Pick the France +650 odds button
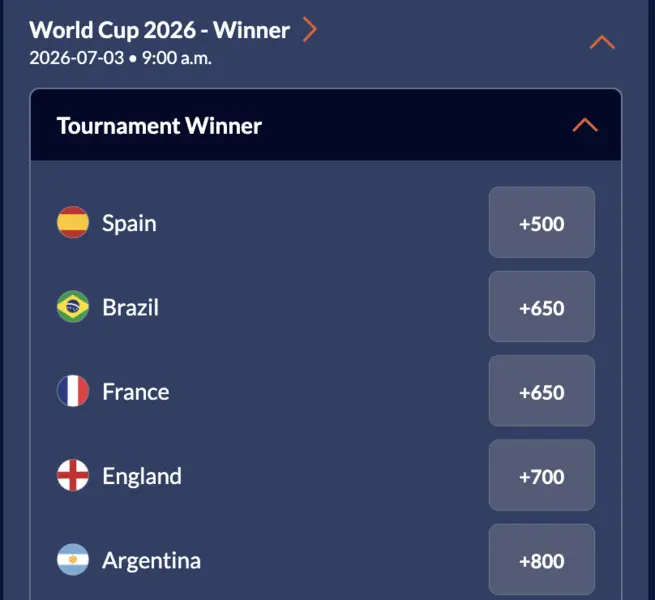The image size is (655, 600). 541,392
